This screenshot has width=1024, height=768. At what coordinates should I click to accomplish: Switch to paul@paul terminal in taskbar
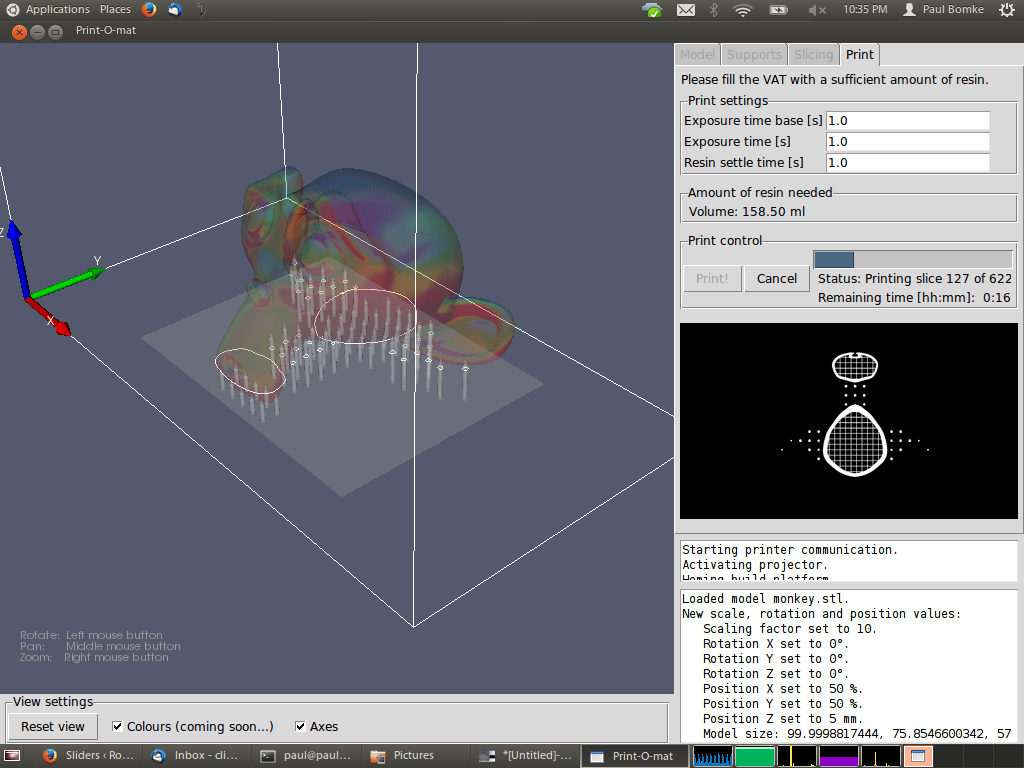[x=307, y=756]
